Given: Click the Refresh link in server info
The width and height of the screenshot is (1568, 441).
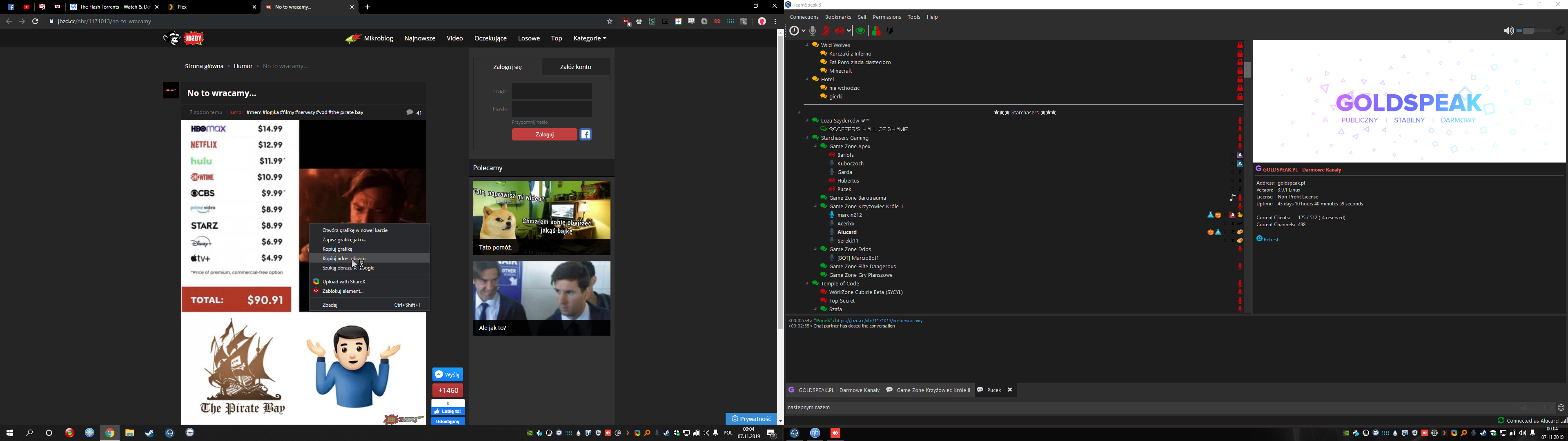Looking at the screenshot, I should click(x=1271, y=239).
